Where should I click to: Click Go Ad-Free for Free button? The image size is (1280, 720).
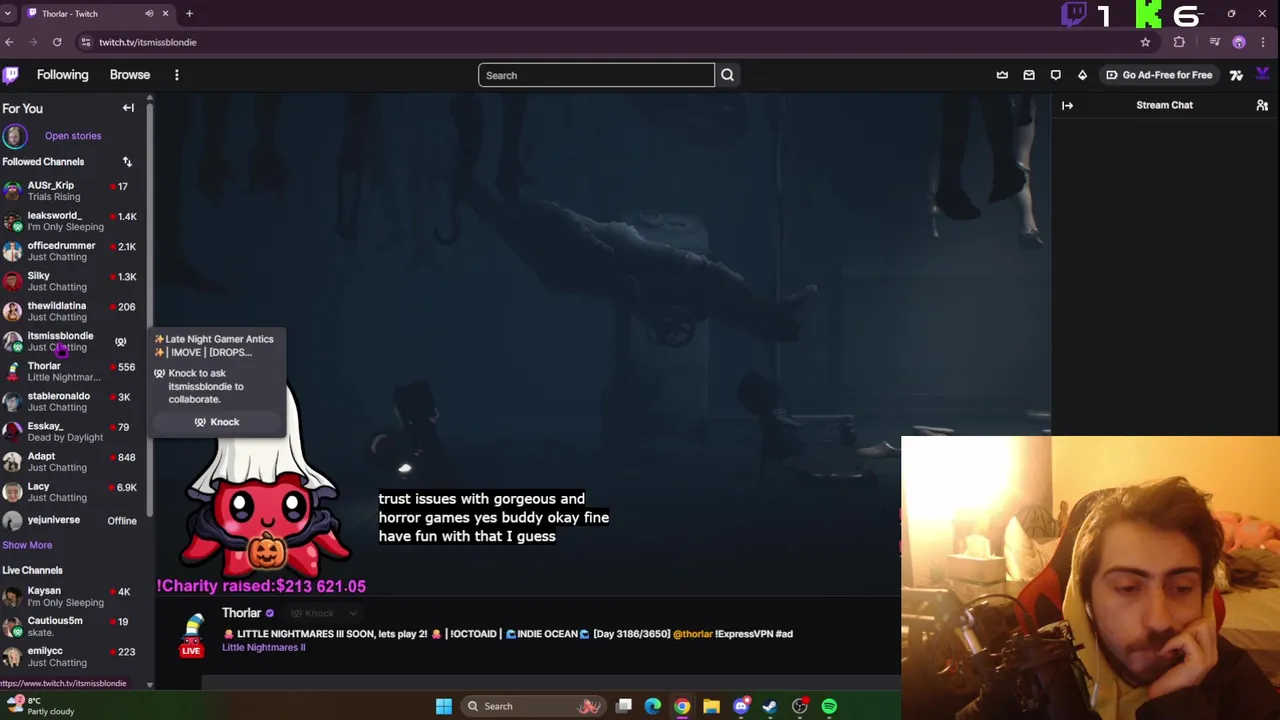click(x=1158, y=75)
